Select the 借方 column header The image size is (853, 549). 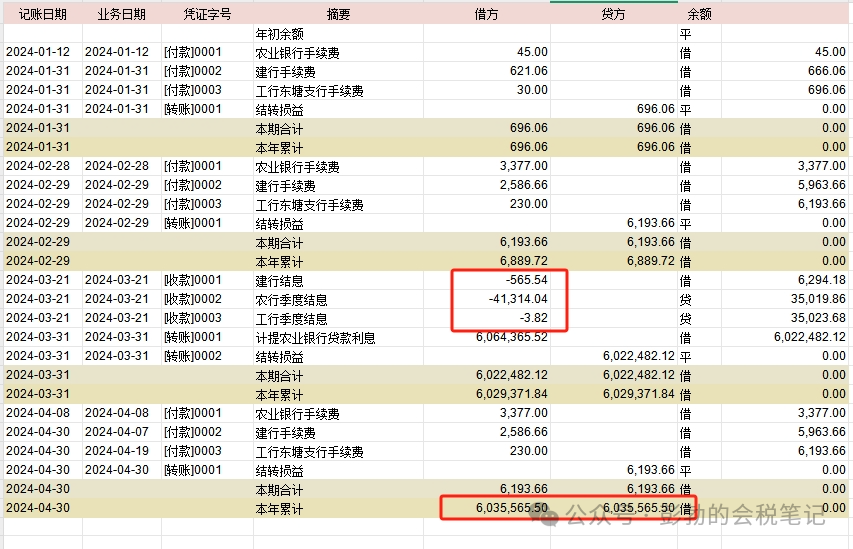tap(486, 14)
